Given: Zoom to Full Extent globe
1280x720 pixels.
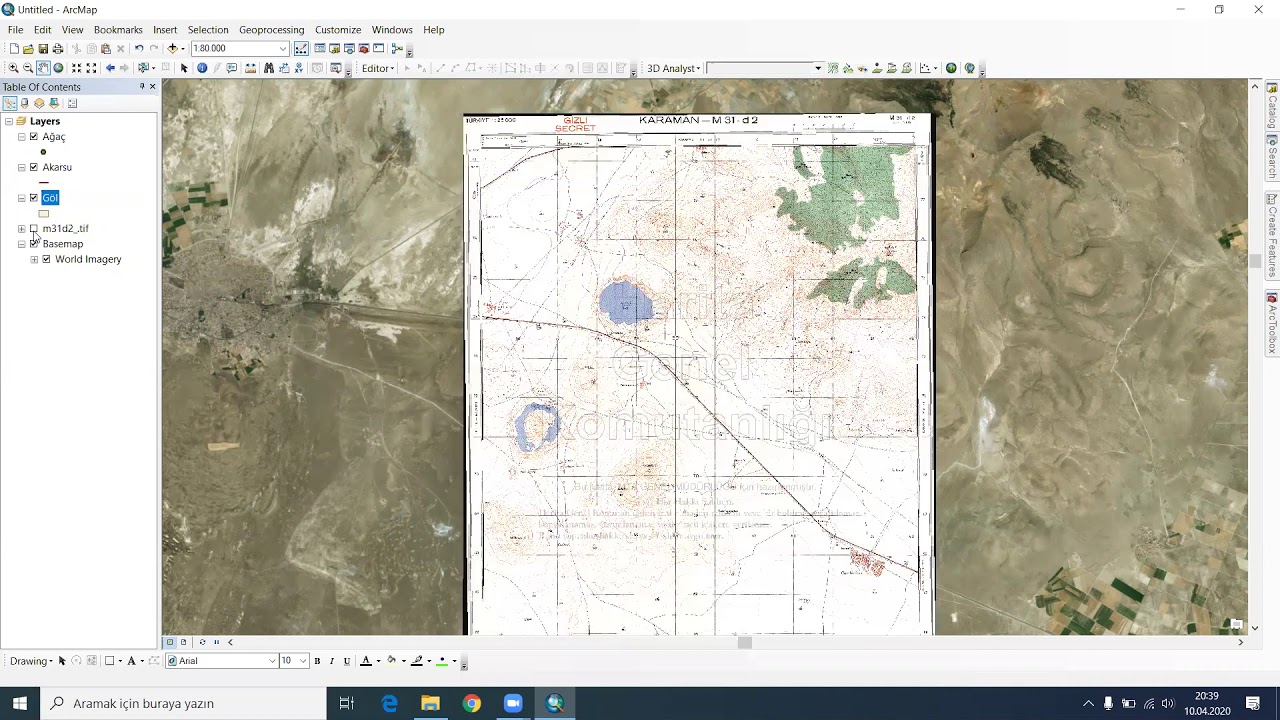Looking at the screenshot, I should click(x=58, y=68).
